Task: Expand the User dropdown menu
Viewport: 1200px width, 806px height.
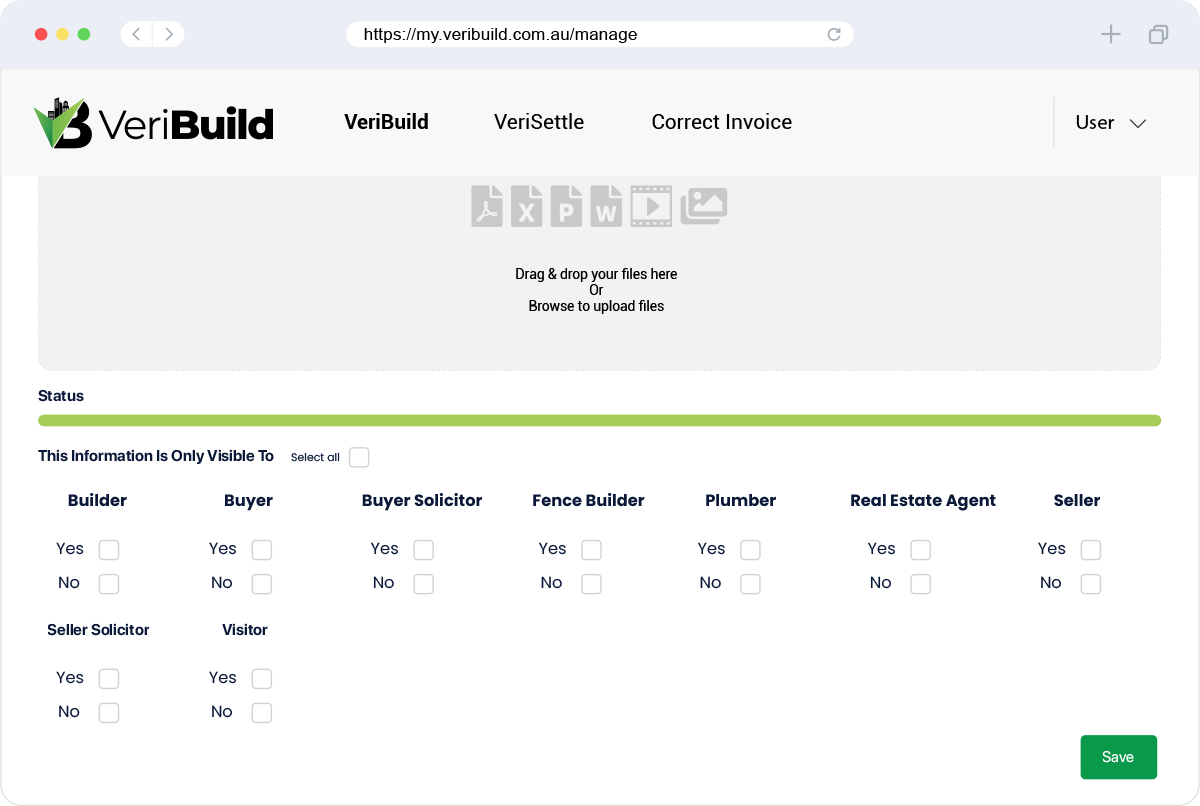Action: [1110, 123]
